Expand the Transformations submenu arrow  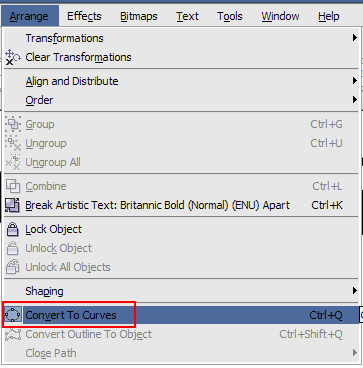click(x=355, y=38)
